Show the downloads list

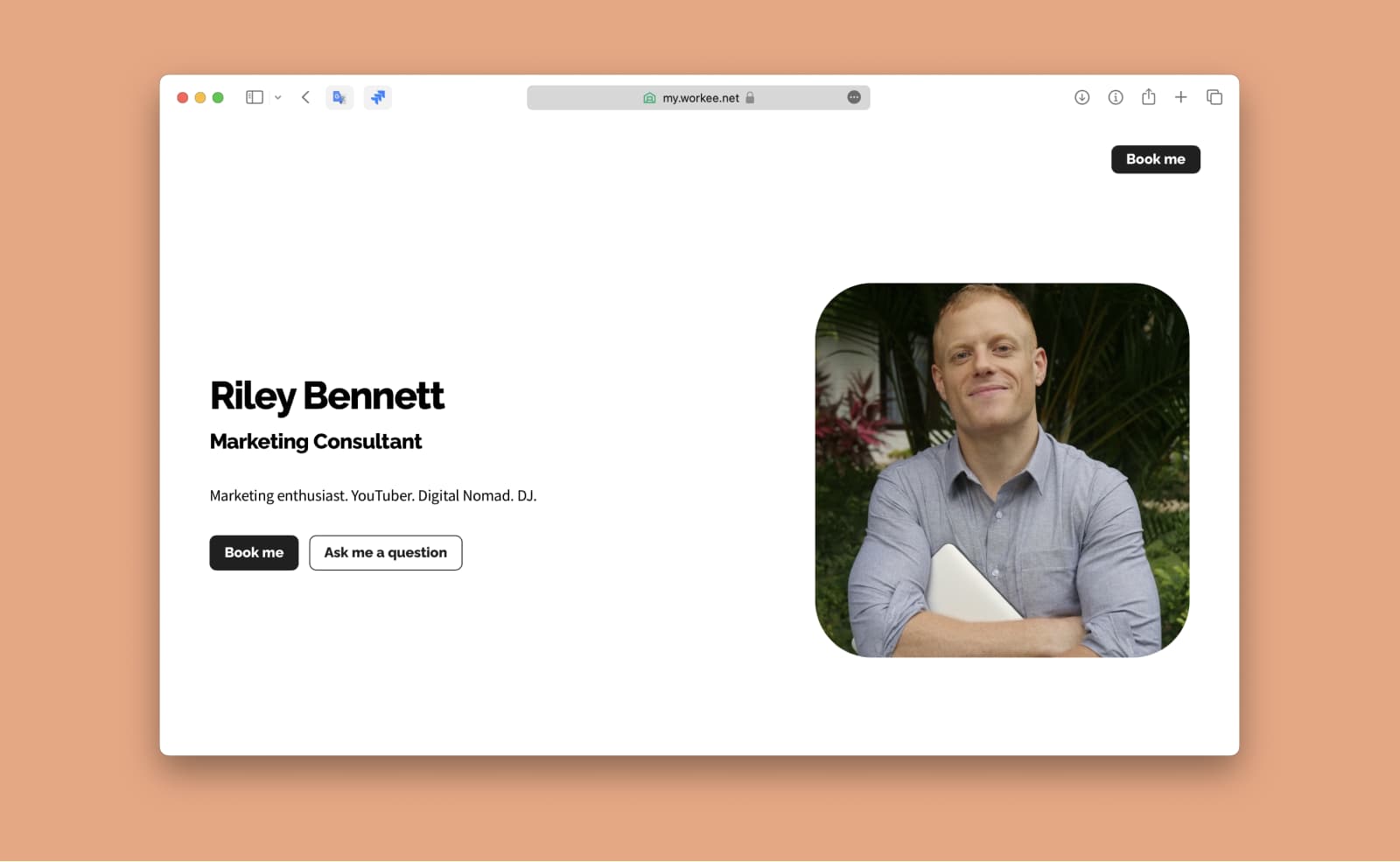1082,97
